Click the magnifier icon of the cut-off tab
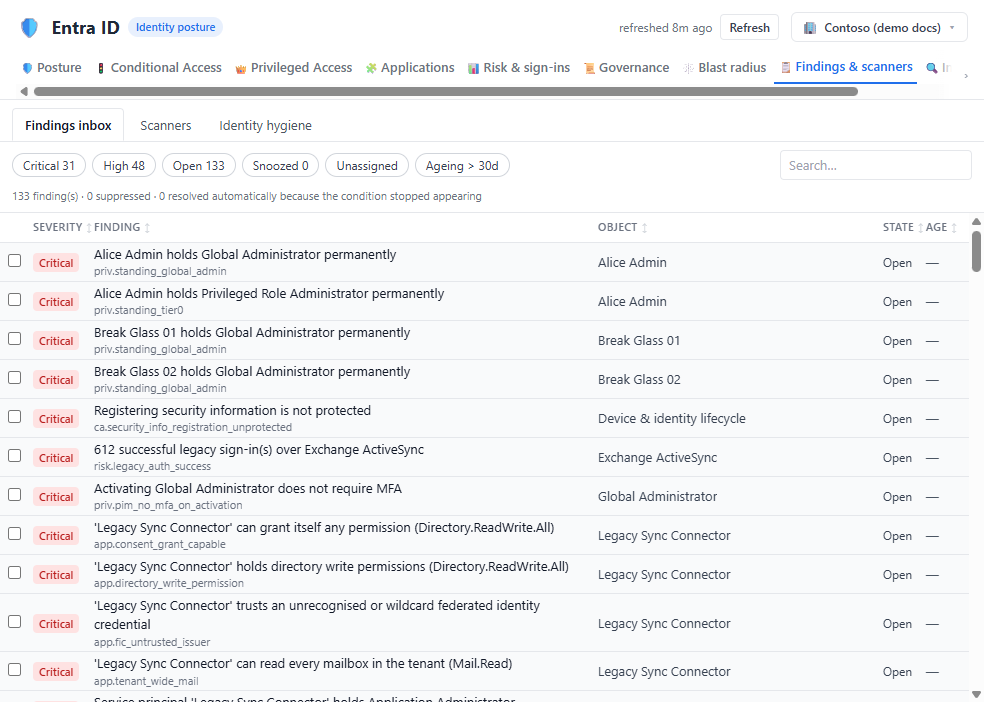The height and width of the screenshot is (702, 984). tap(932, 68)
